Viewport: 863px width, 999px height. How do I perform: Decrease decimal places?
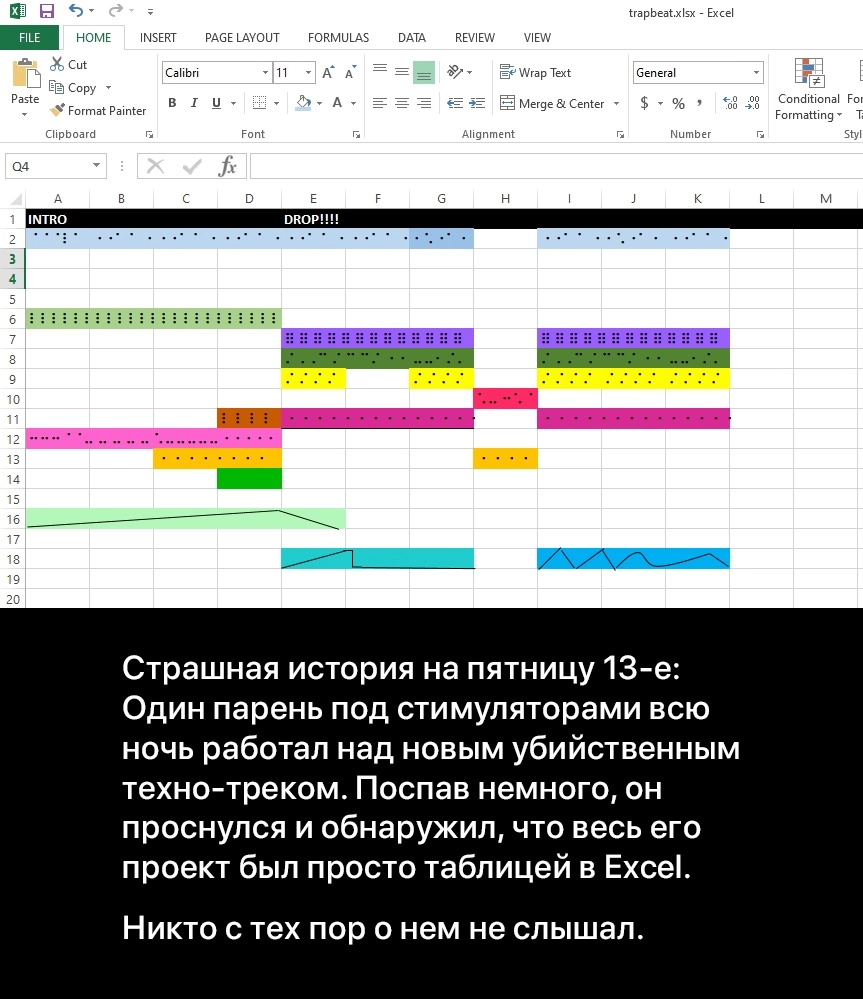[x=753, y=103]
